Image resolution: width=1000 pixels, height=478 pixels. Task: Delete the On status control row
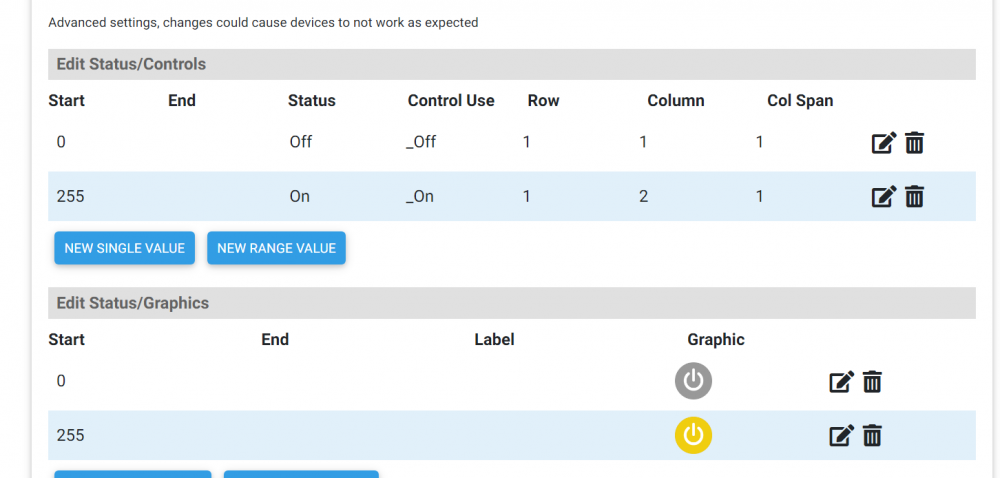[x=914, y=197]
